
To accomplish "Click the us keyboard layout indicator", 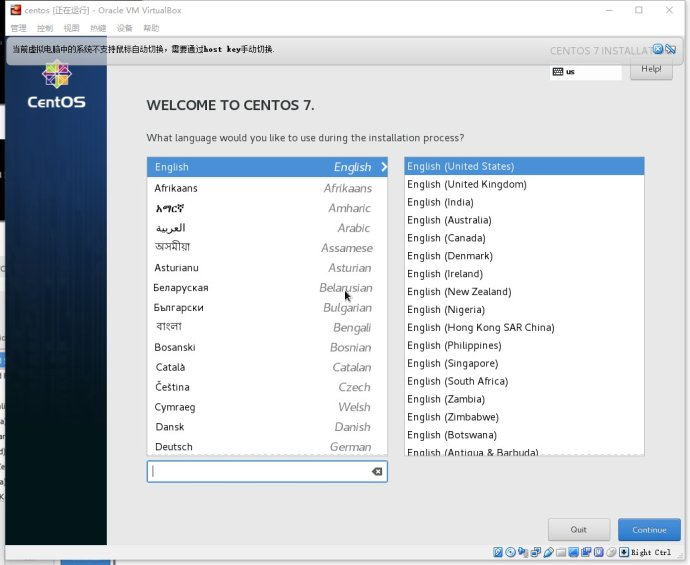I will click(585, 72).
